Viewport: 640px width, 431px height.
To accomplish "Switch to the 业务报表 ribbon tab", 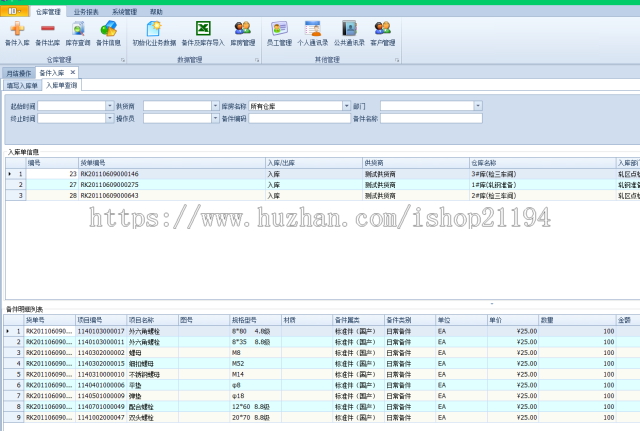I will pos(86,11).
